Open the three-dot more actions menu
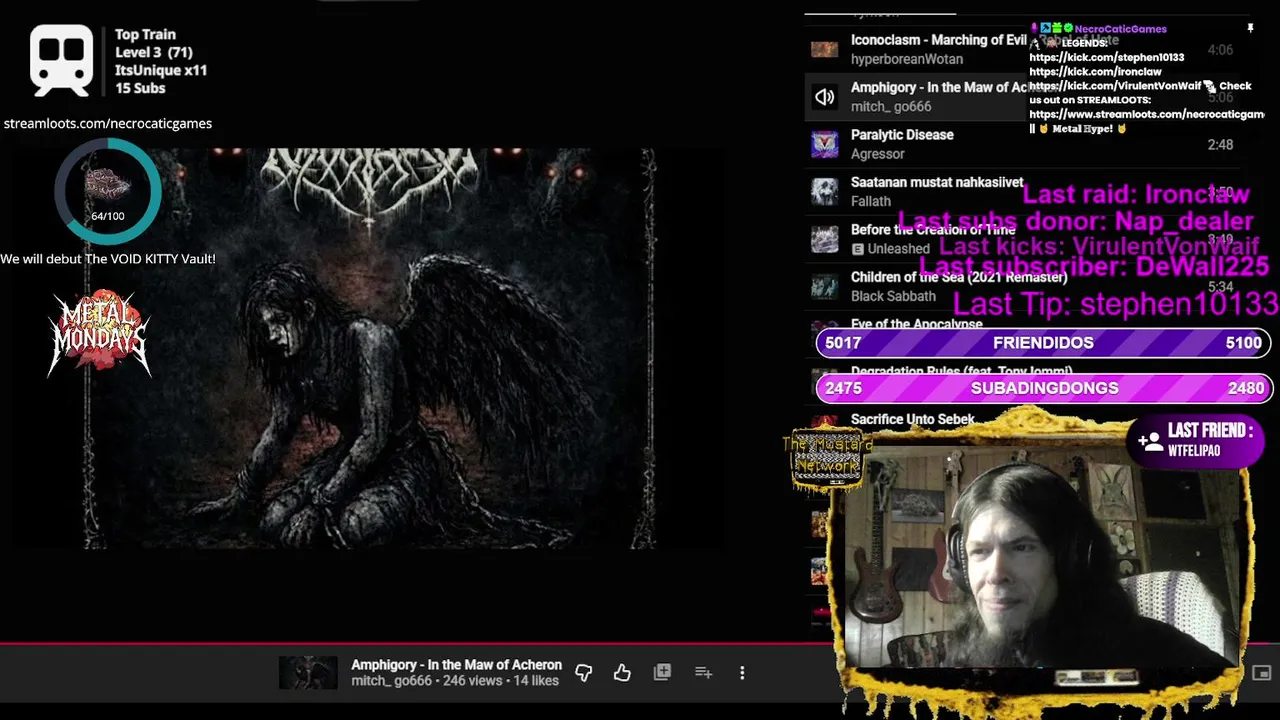 (x=742, y=673)
